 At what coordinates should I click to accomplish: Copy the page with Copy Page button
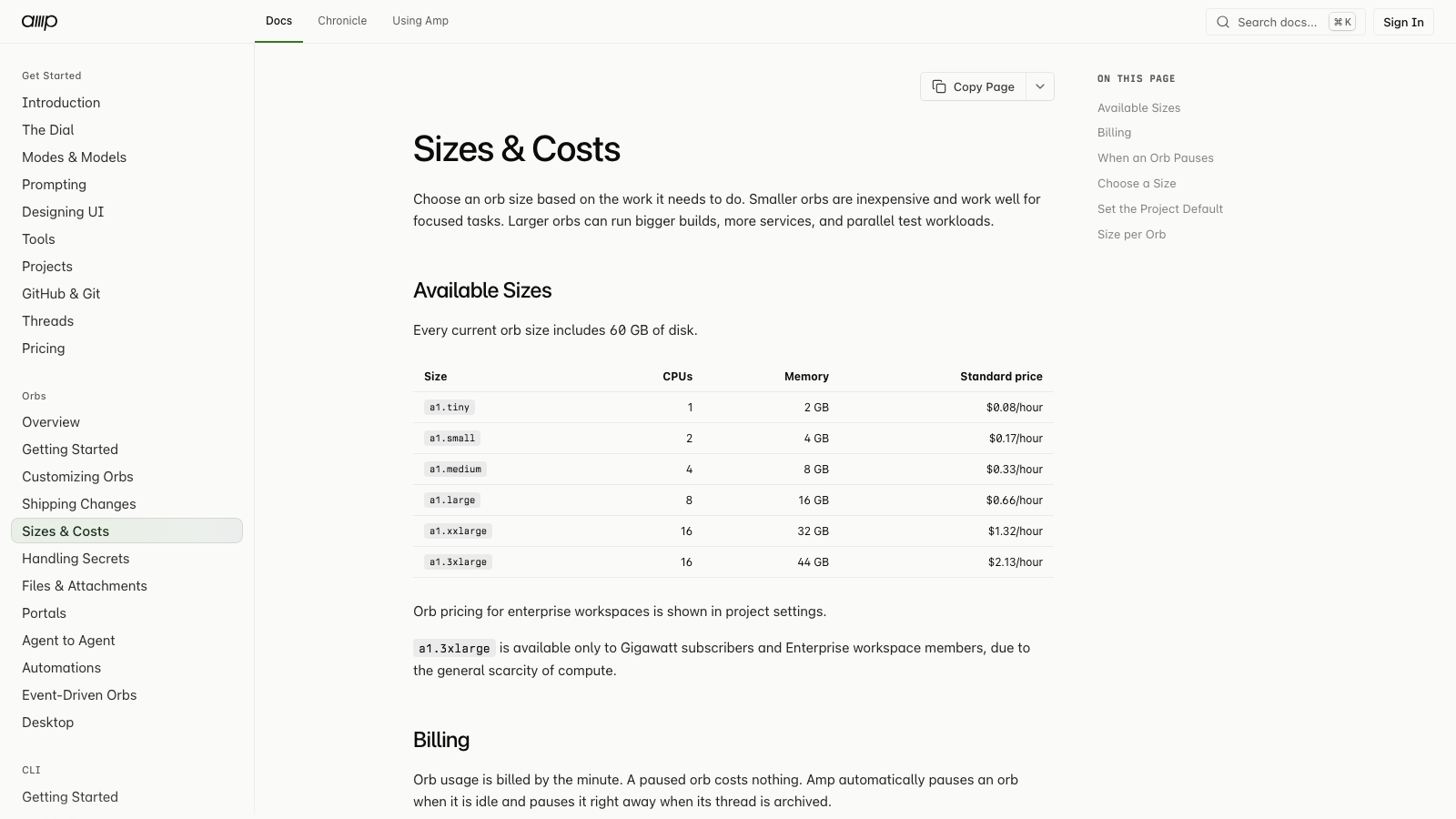(974, 86)
